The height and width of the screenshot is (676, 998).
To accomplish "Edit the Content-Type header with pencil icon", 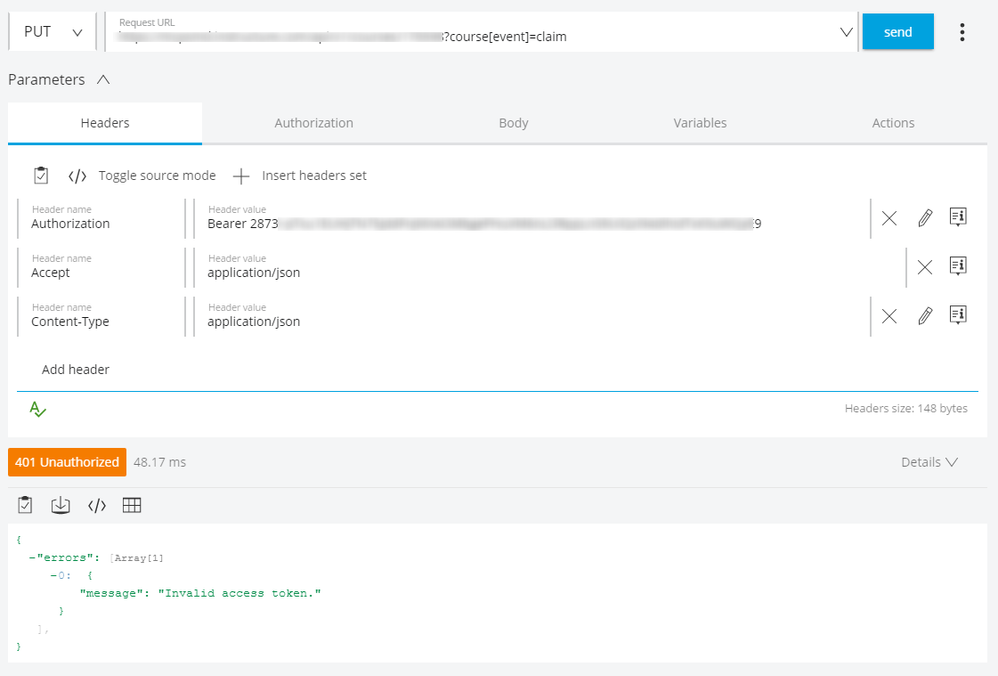I will click(x=925, y=316).
